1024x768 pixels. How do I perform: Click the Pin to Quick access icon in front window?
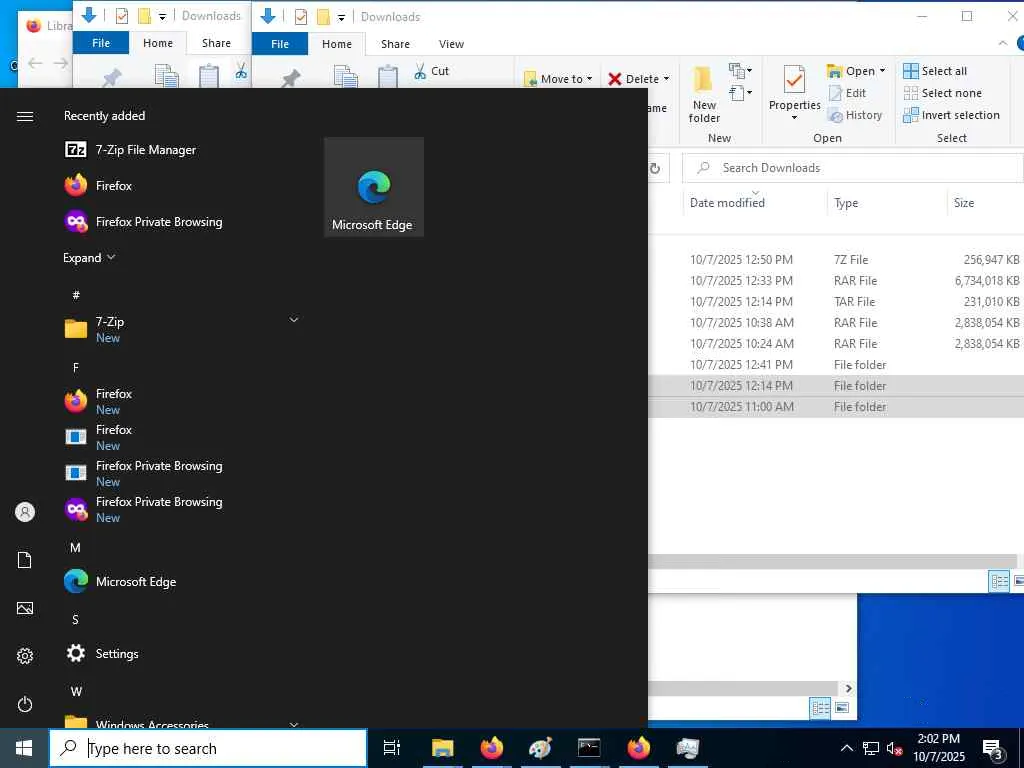(x=290, y=80)
